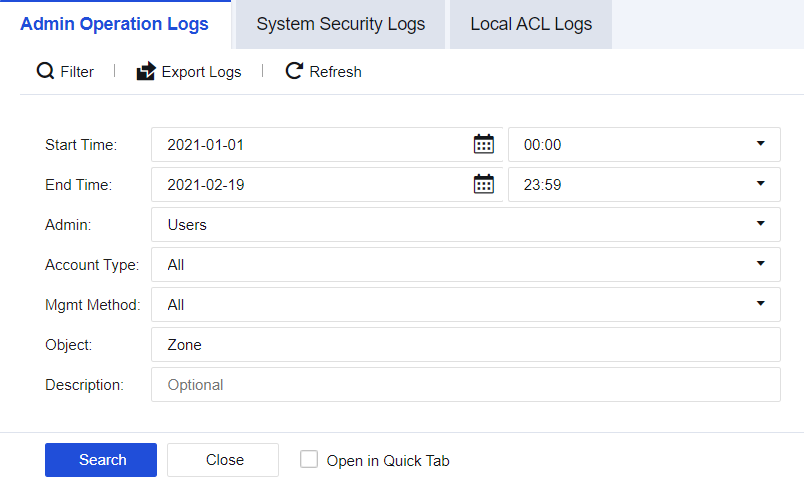Expand the Start Time hour dropdown
The width and height of the screenshot is (804, 485).
pyautogui.click(x=760, y=144)
